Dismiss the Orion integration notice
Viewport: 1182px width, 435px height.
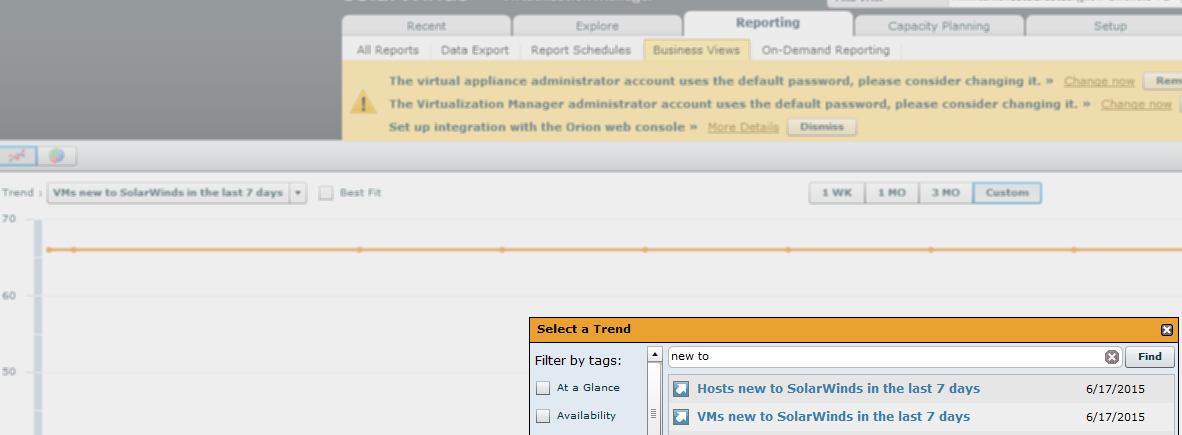[x=822, y=127]
